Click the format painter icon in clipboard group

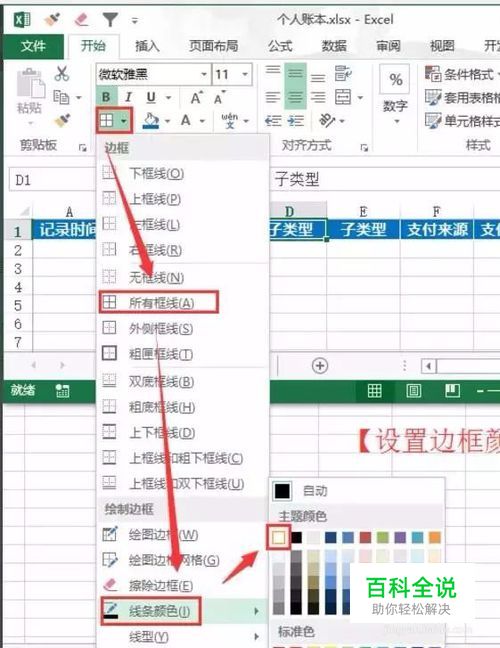pyautogui.click(x=62, y=121)
